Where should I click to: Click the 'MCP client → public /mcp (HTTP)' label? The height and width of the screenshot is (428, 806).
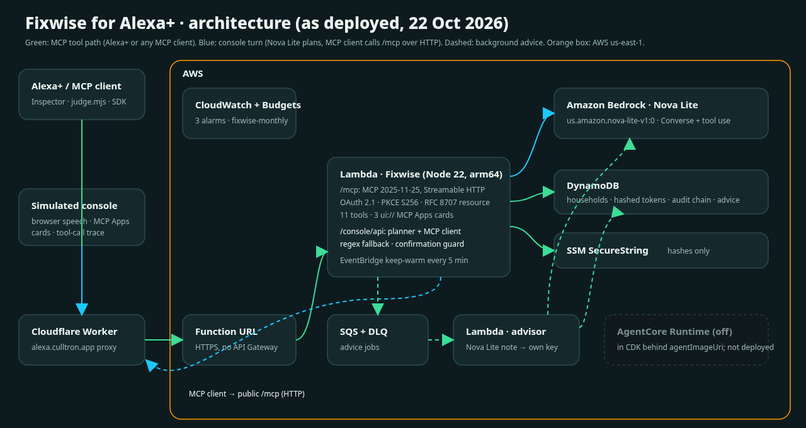pos(247,394)
